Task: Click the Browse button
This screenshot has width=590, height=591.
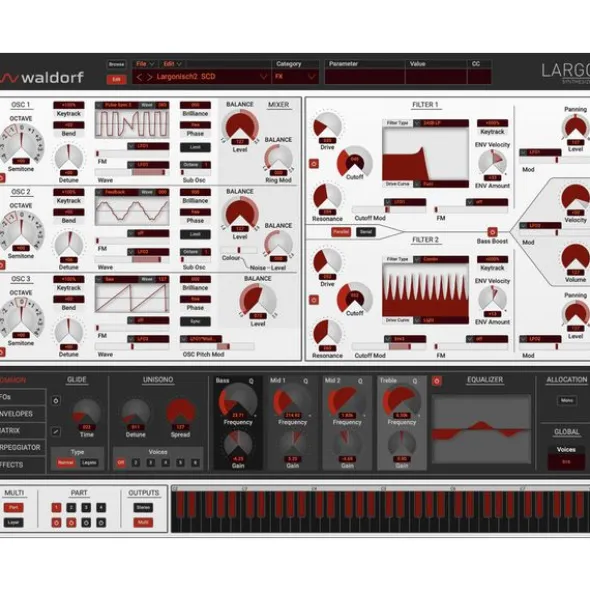Action: click(116, 64)
